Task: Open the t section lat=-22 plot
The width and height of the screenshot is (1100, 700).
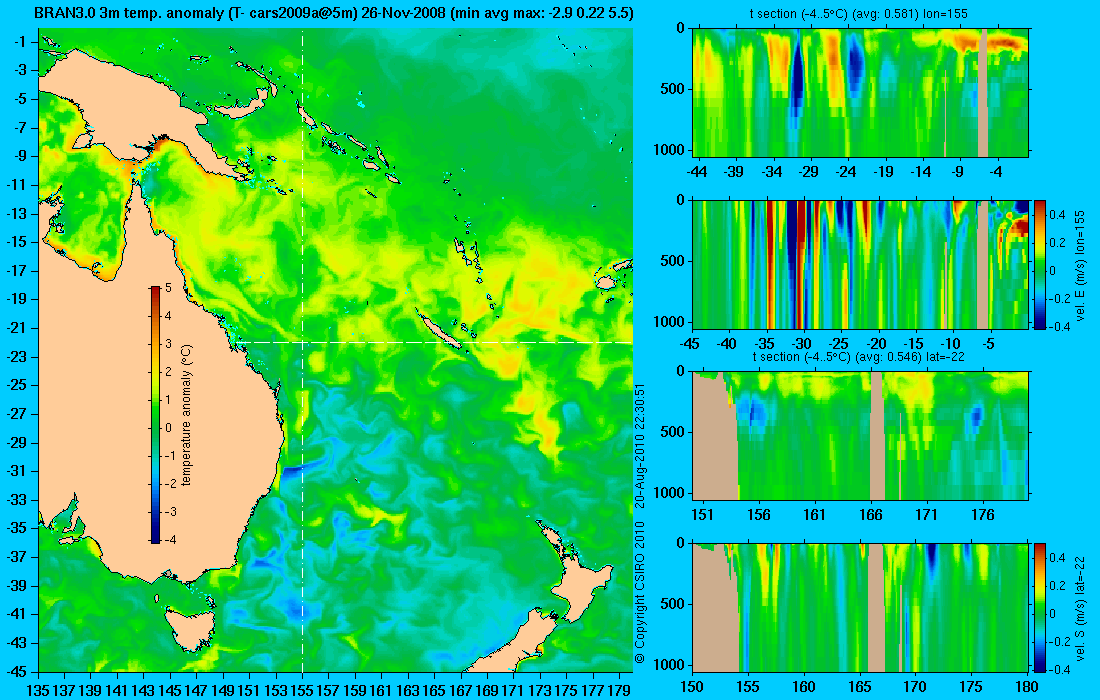Action: (x=860, y=436)
